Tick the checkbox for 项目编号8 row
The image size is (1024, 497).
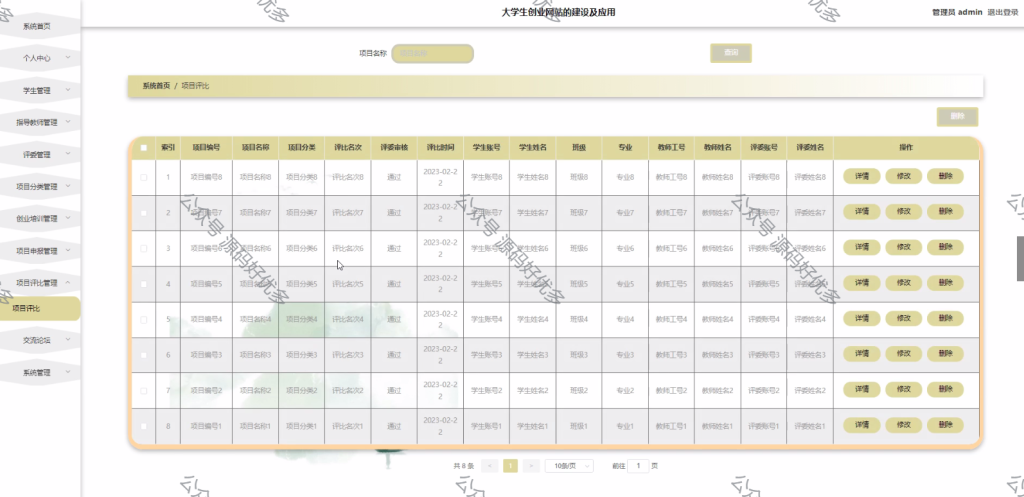point(144,177)
